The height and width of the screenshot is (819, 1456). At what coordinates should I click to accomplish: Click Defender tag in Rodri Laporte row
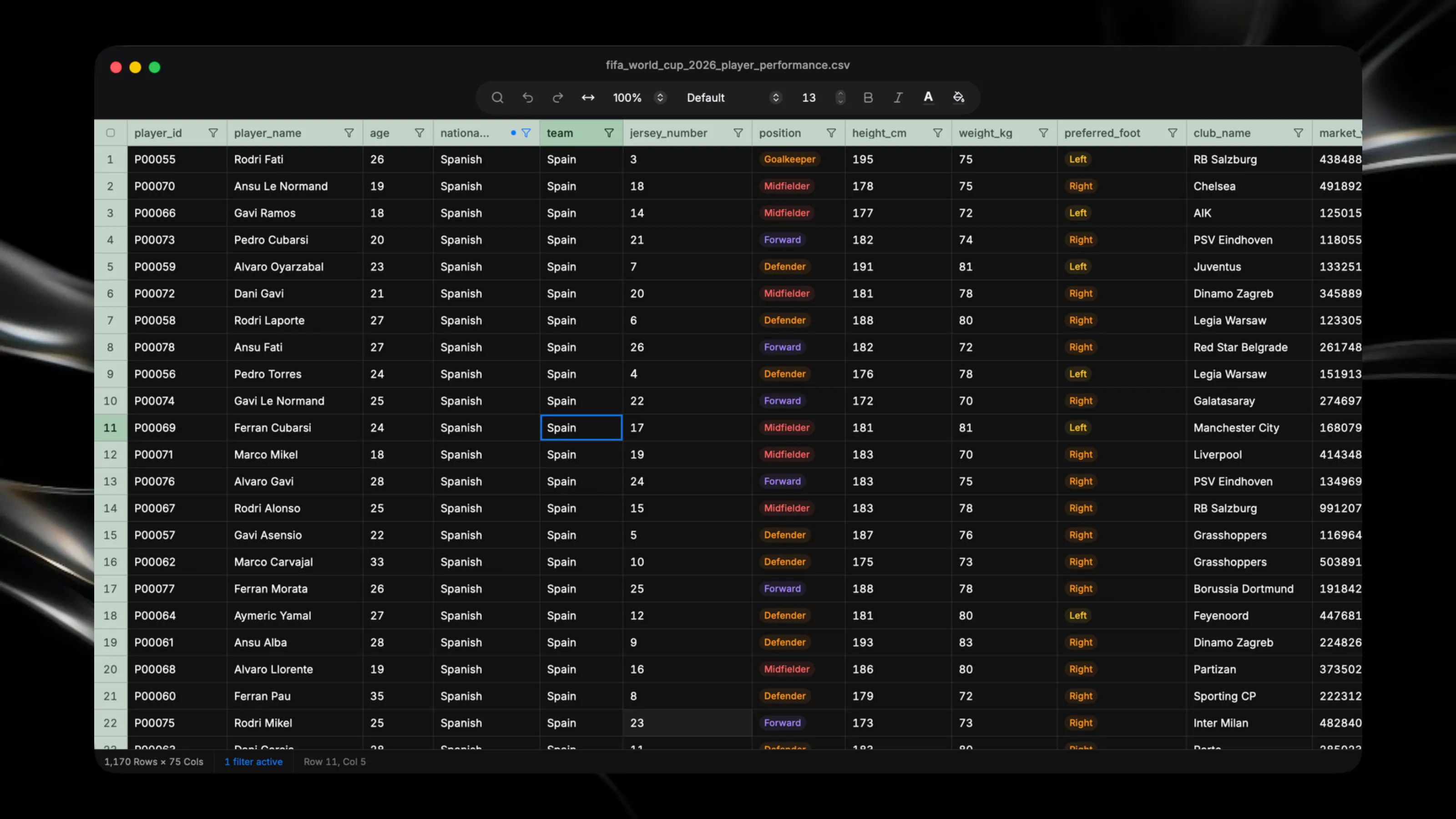(x=784, y=320)
